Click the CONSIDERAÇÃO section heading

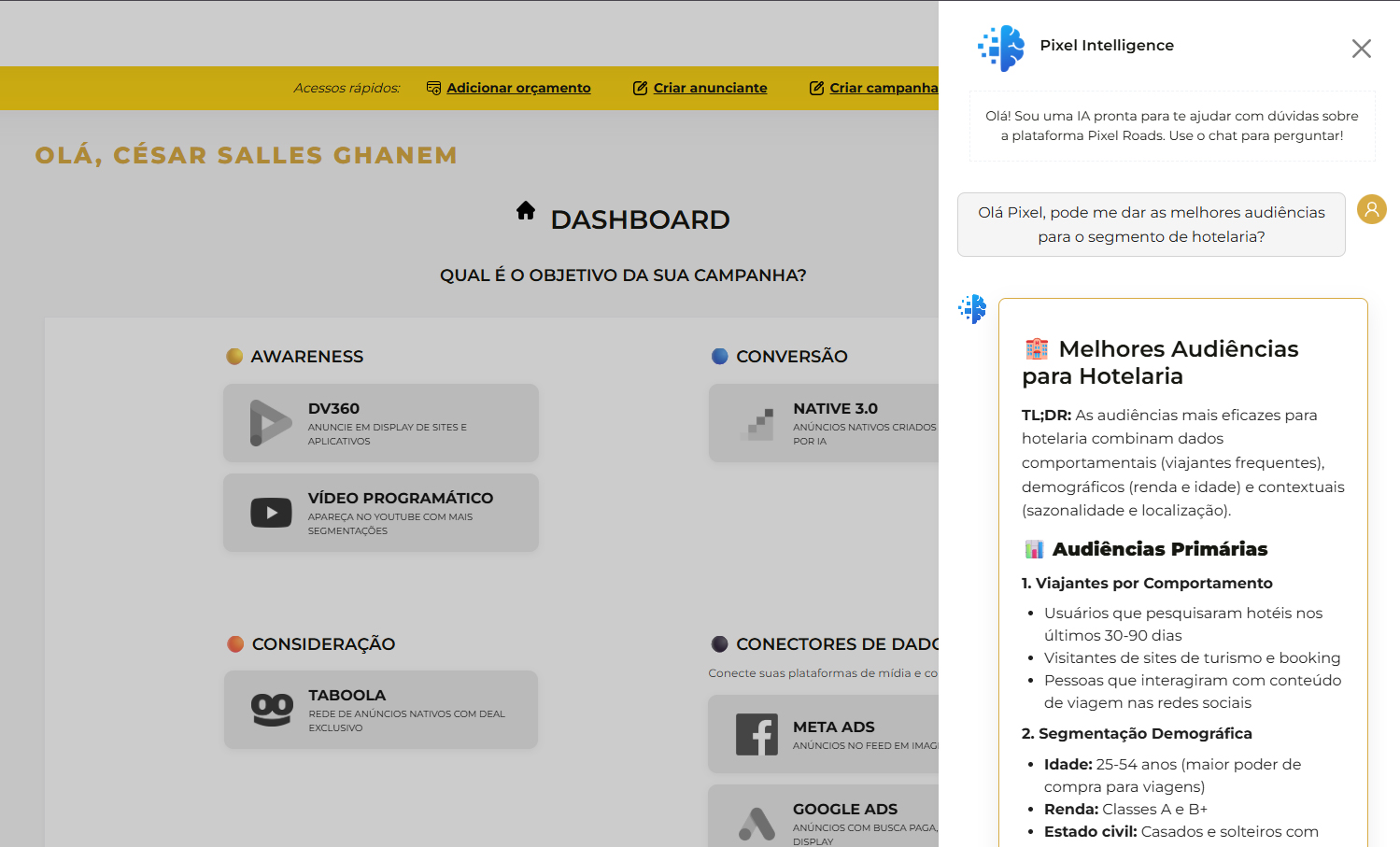[x=323, y=644]
